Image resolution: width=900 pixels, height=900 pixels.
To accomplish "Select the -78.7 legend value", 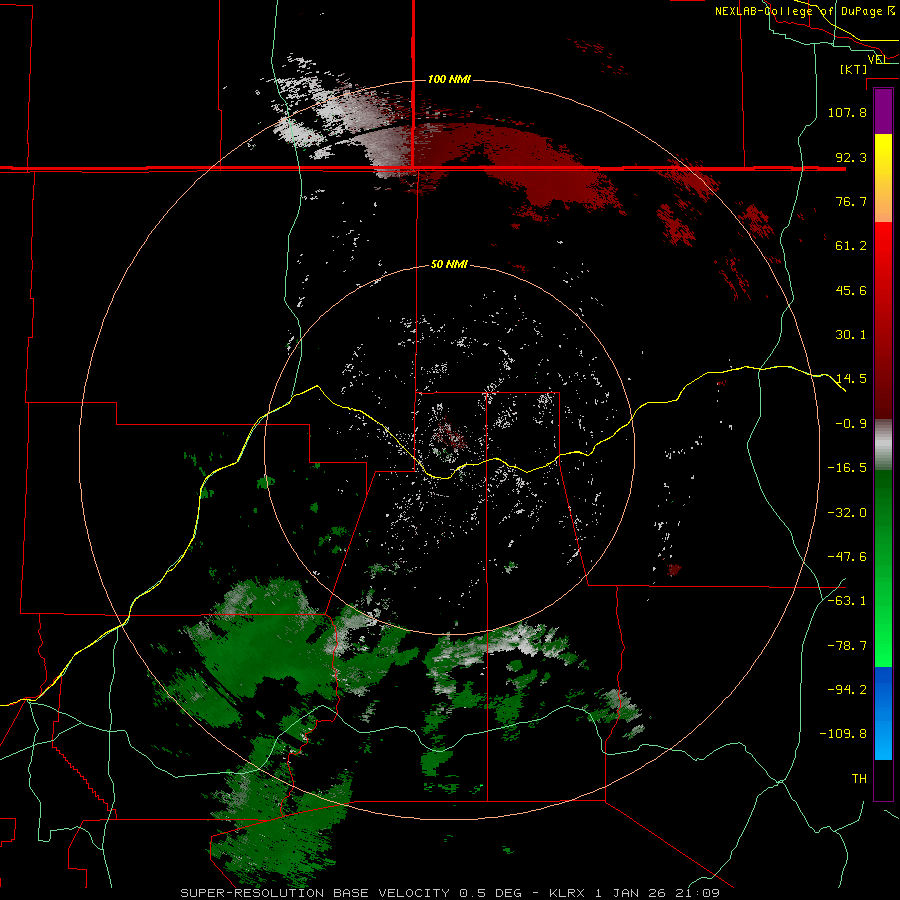I will [x=847, y=646].
